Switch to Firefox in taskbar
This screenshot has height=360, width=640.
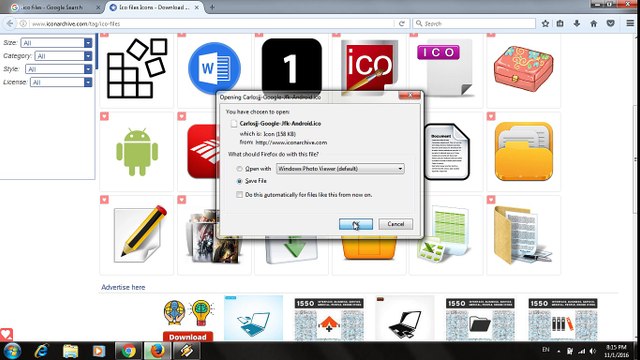(157, 351)
